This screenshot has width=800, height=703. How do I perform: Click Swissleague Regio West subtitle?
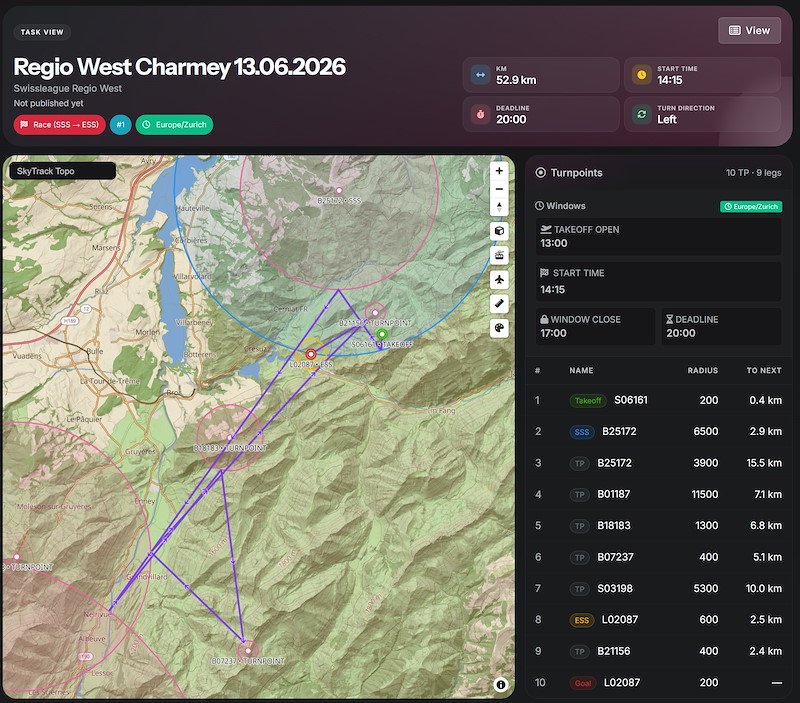coord(67,88)
